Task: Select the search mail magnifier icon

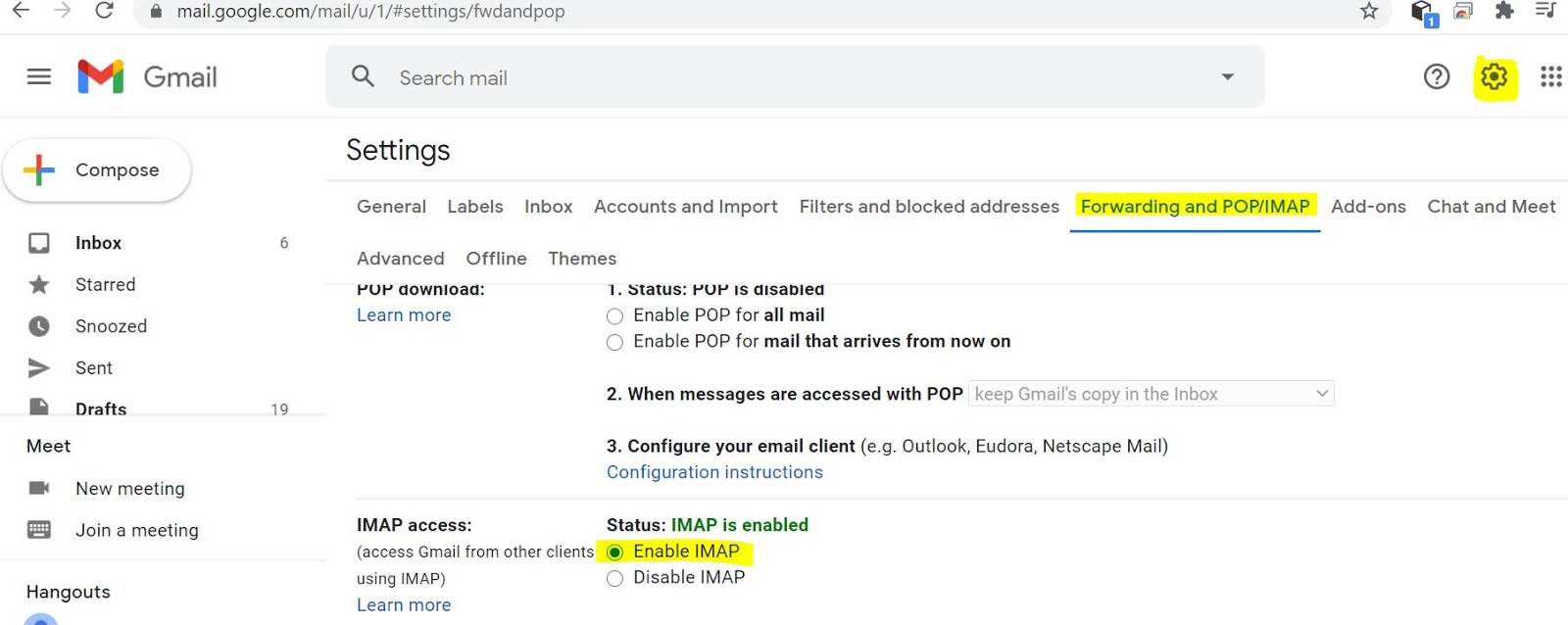Action: point(363,76)
